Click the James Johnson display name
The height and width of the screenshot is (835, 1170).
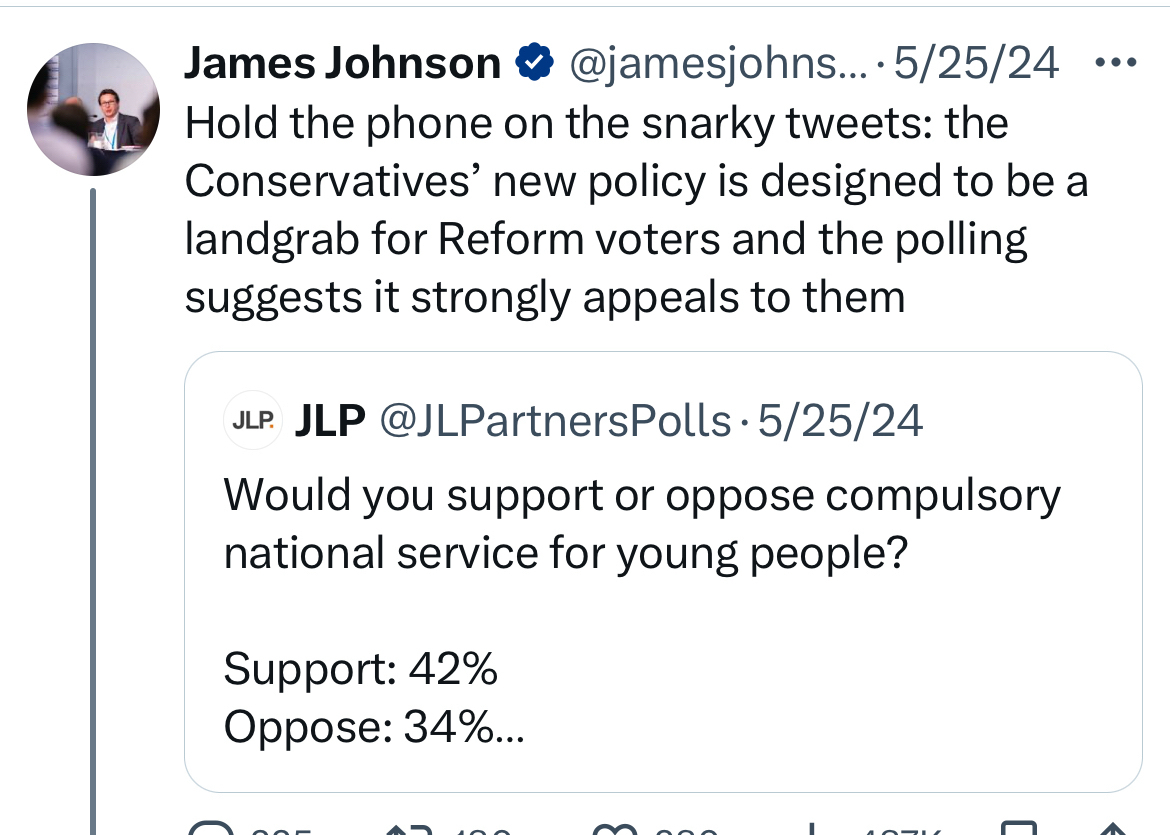pos(342,65)
